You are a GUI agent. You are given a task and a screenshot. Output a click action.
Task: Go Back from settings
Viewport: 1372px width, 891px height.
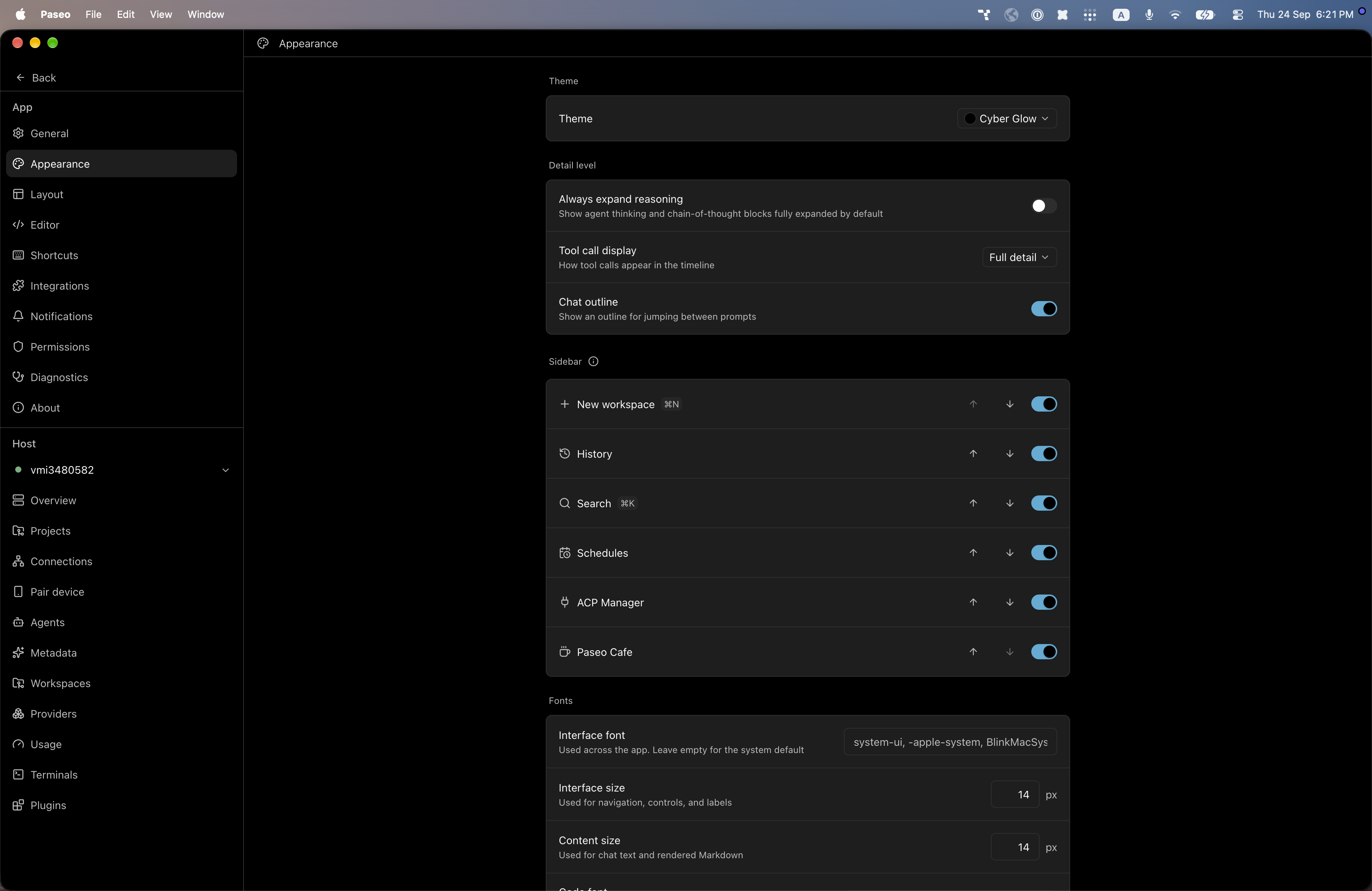tap(36, 78)
